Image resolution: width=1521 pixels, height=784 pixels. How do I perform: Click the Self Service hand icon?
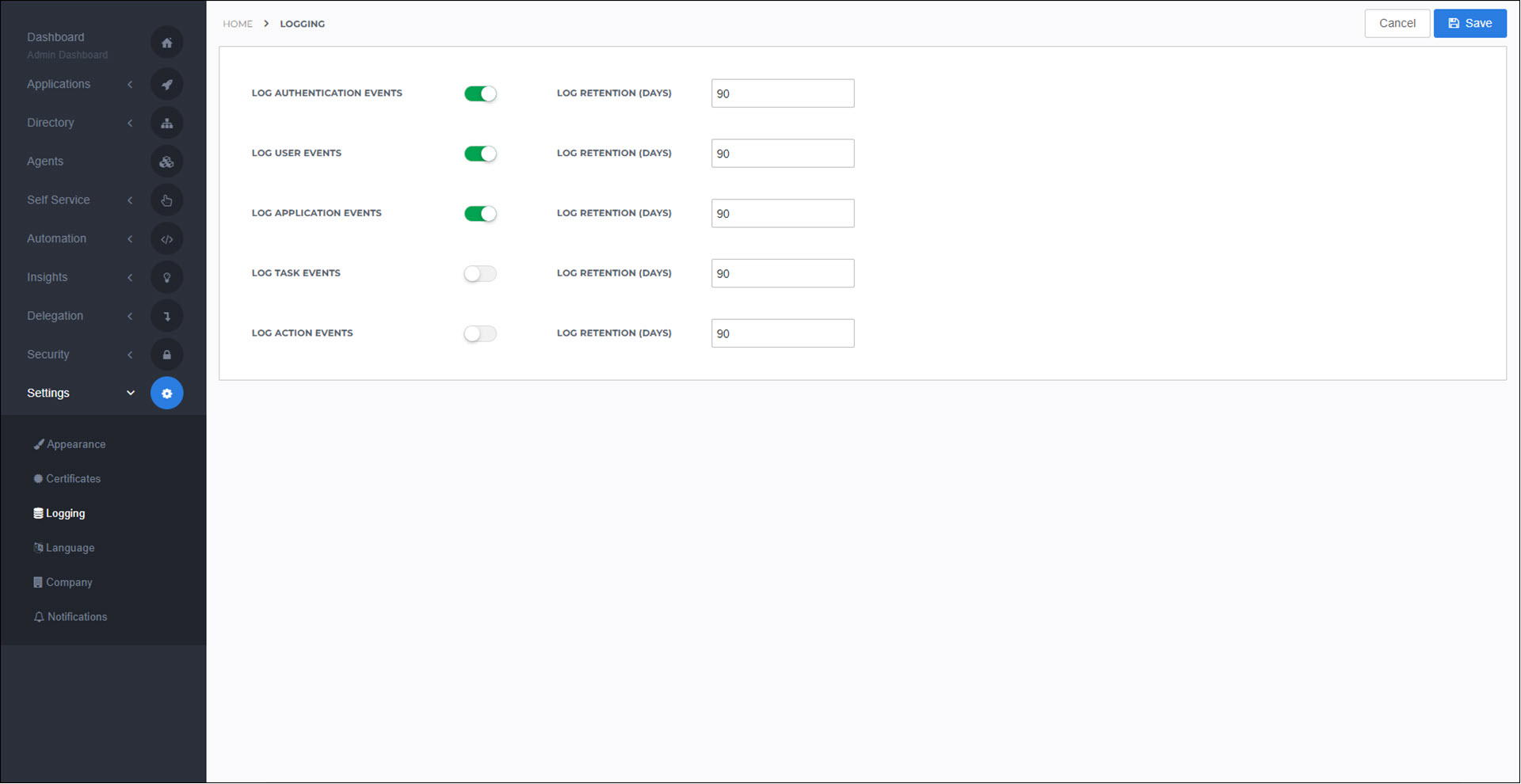coord(166,200)
